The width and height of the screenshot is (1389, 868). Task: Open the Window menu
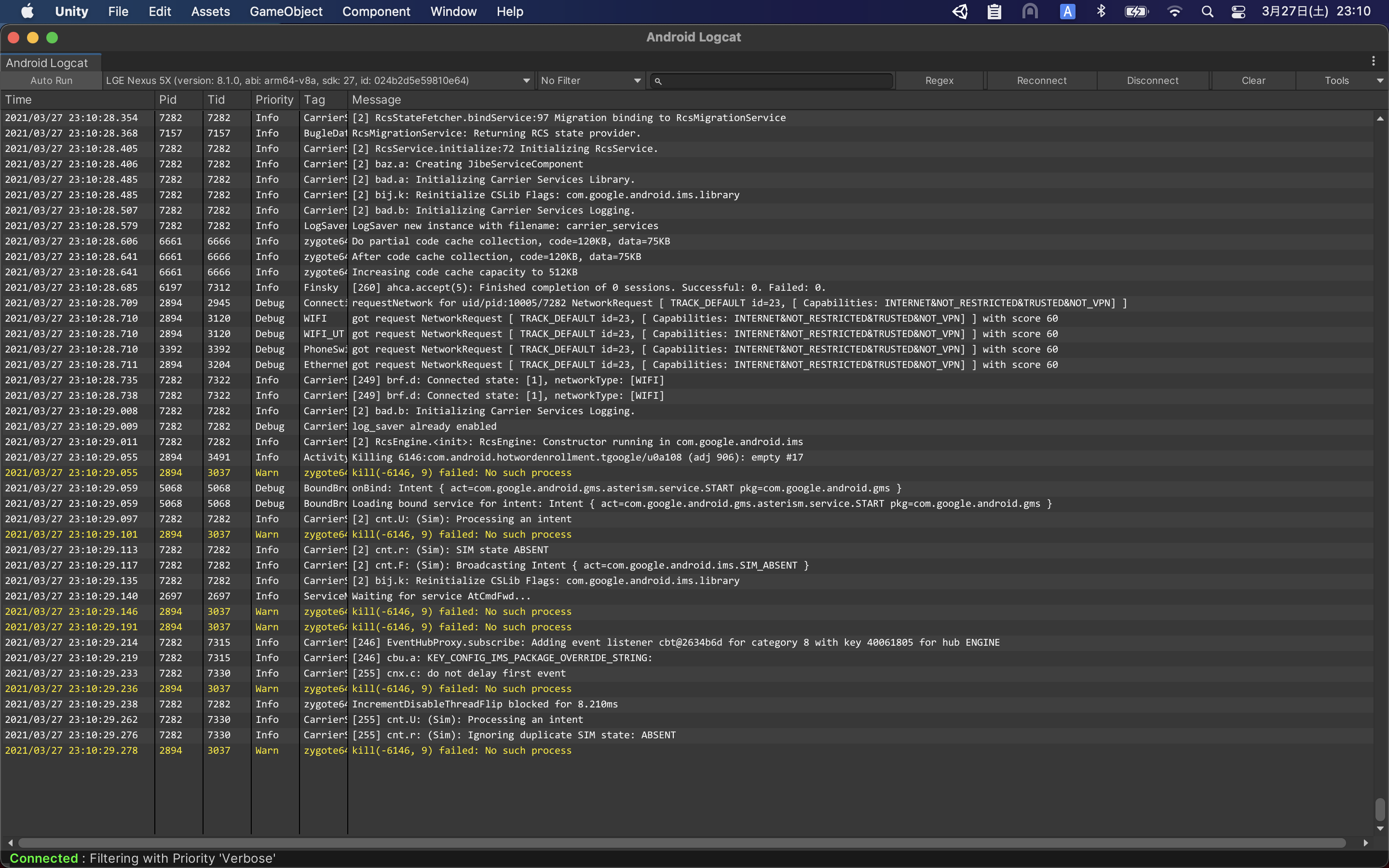(x=453, y=11)
